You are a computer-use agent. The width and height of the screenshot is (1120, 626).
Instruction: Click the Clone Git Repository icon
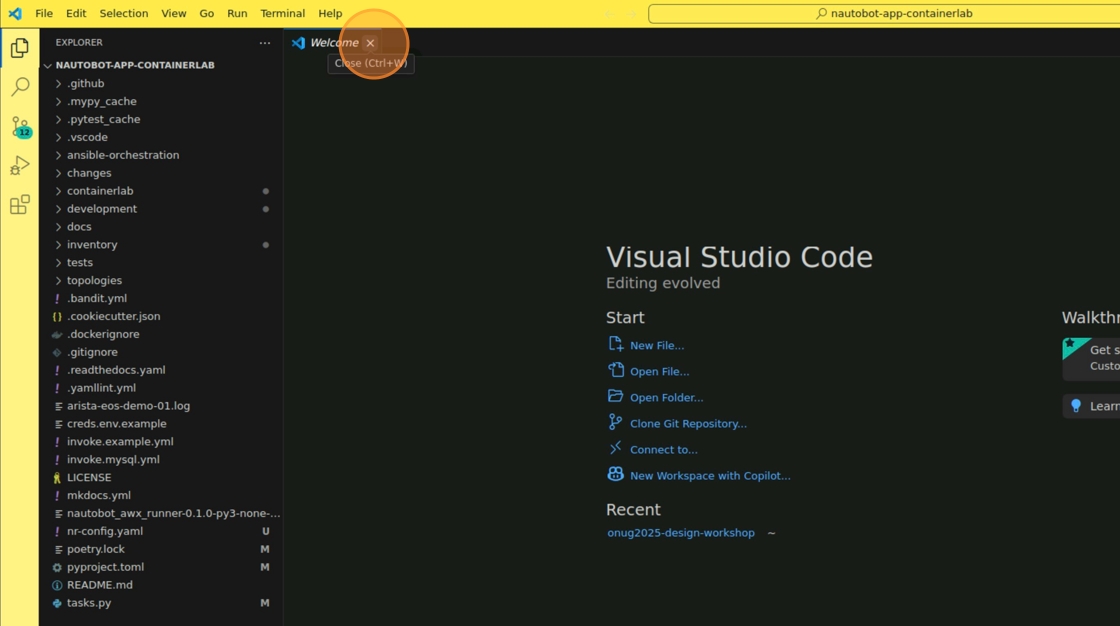[x=615, y=423]
